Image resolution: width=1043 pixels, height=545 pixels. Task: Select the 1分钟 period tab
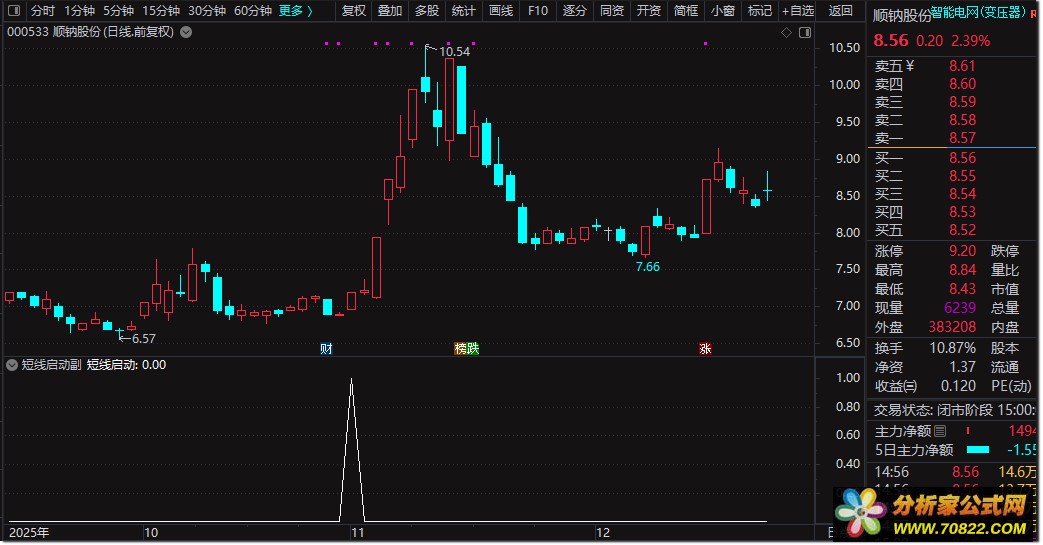tap(79, 11)
